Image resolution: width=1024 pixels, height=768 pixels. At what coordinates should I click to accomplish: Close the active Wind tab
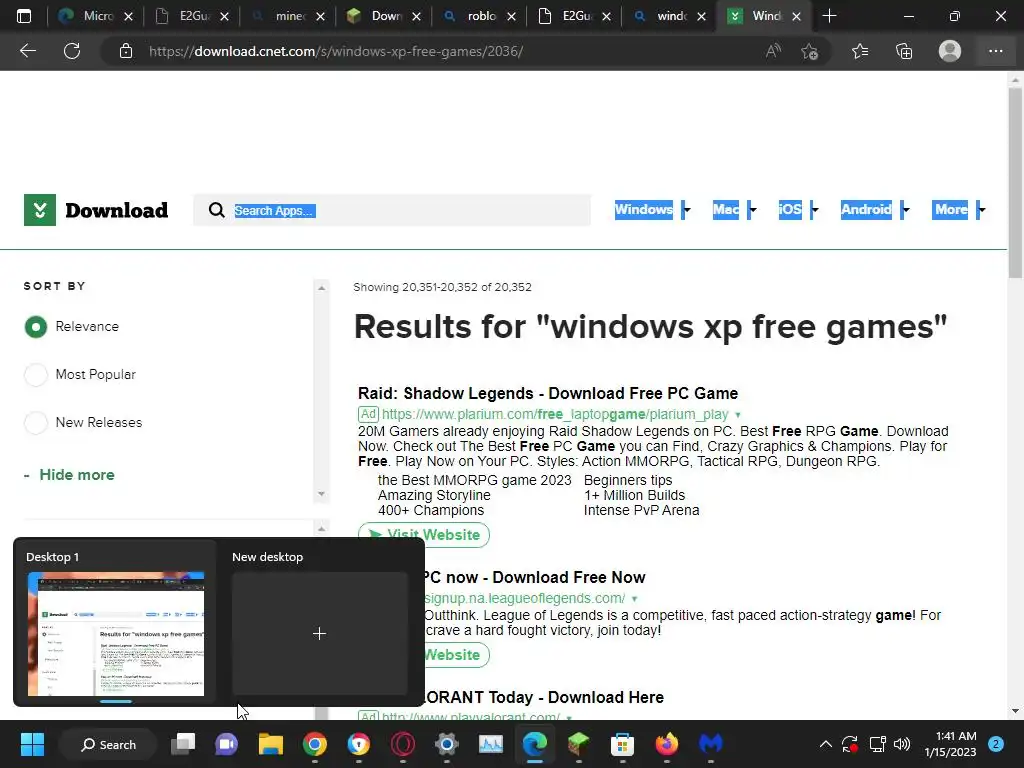pyautogui.click(x=796, y=16)
